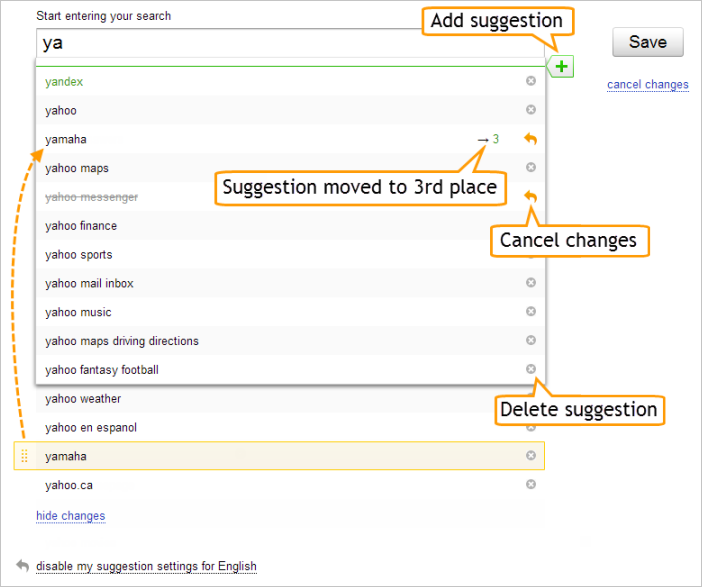The width and height of the screenshot is (702, 587).
Task: Click the drag handle on yamaha row
Action: click(x=25, y=456)
